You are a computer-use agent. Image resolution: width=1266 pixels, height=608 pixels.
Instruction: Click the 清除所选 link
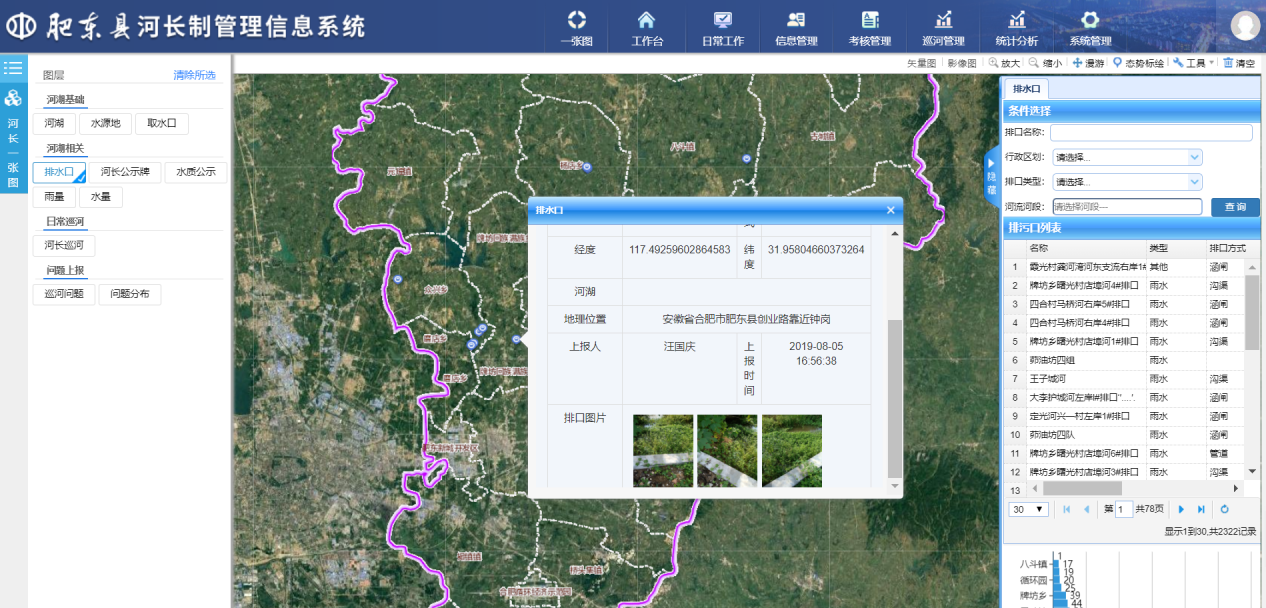point(194,75)
